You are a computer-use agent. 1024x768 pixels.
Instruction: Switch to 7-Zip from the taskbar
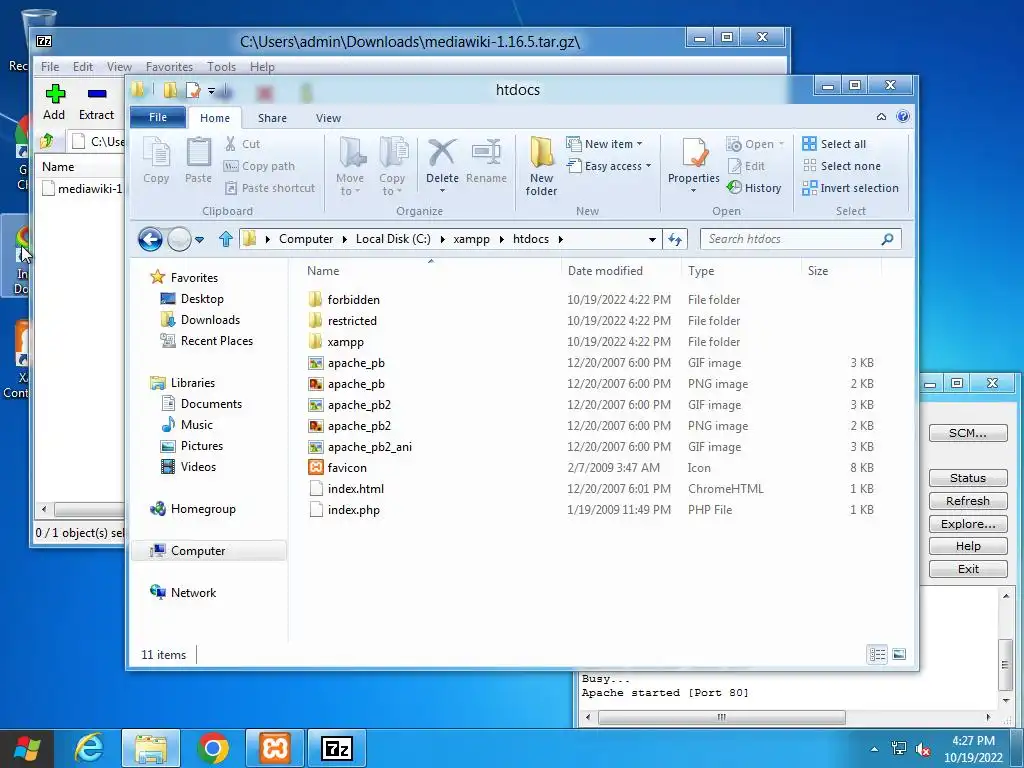337,748
